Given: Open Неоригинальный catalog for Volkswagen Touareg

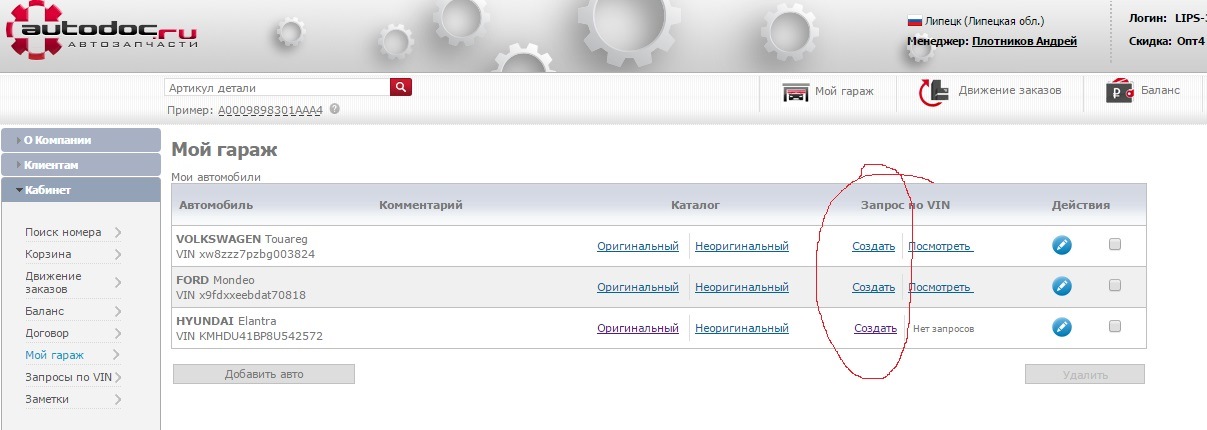Looking at the screenshot, I should (x=742, y=246).
